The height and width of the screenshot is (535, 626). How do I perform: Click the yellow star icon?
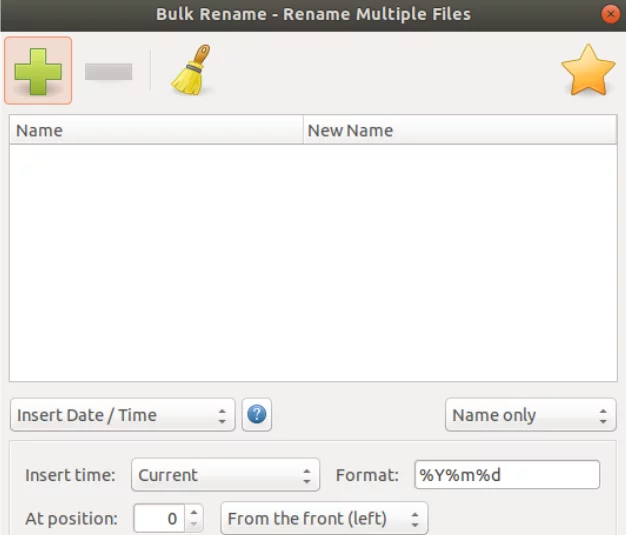pyautogui.click(x=588, y=71)
